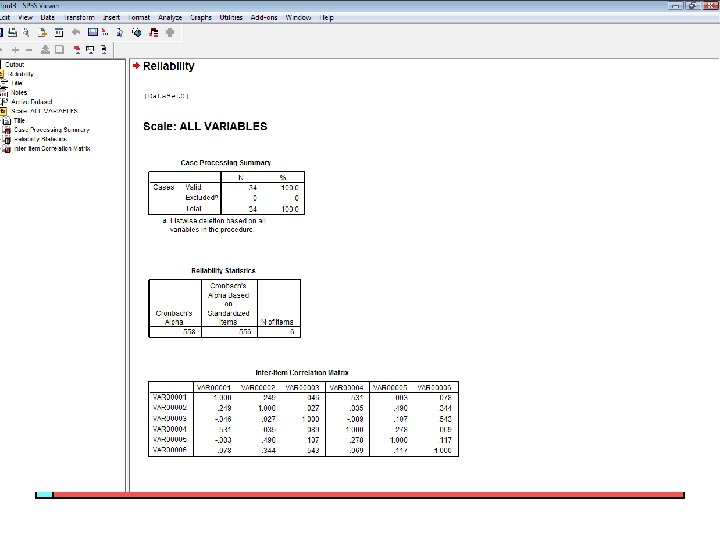Viewport: 720px width, 540px height.
Task: Click the .490 cell in the VAR00005 row
Action: click(x=268, y=440)
